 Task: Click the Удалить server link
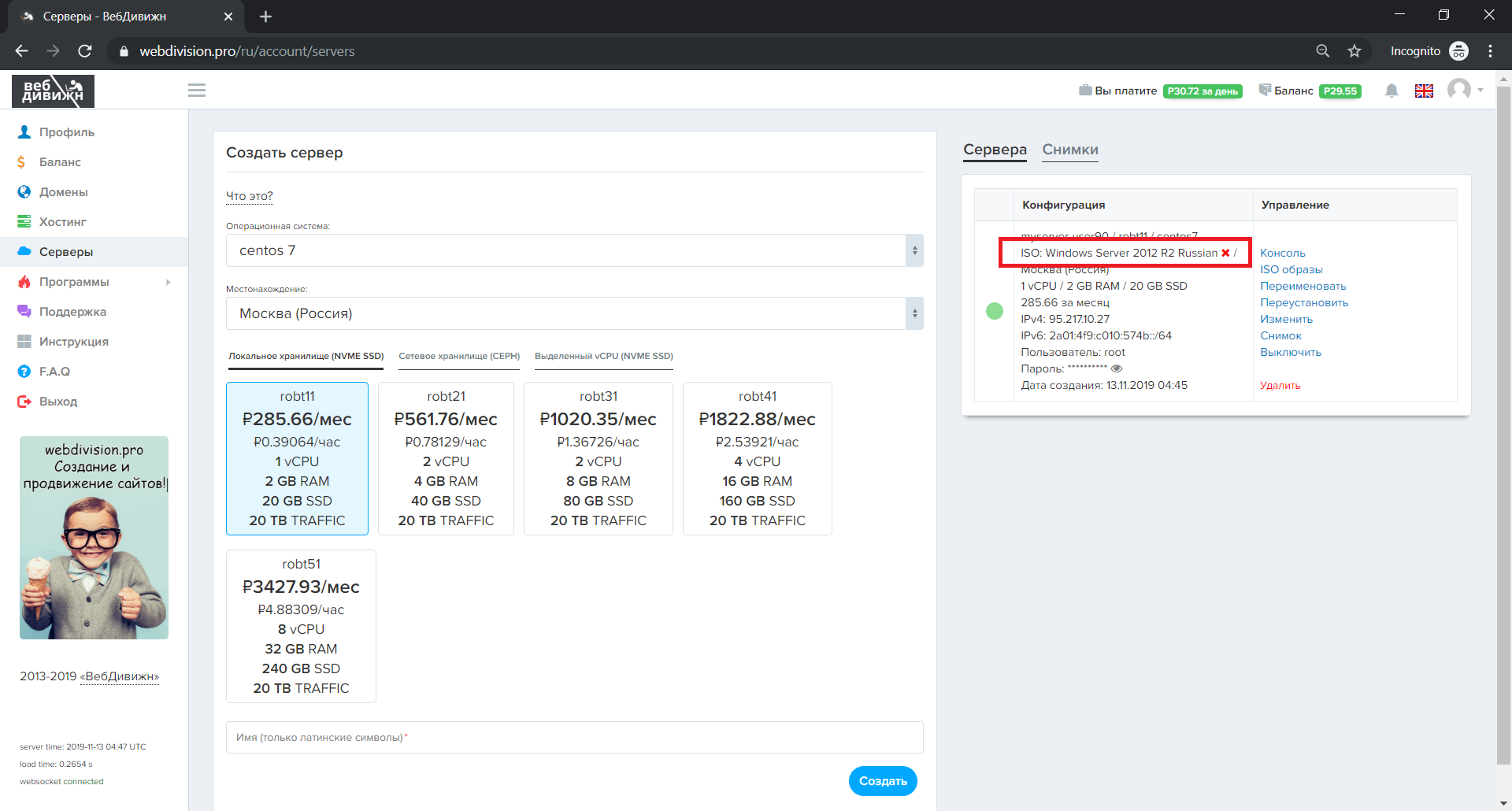click(1280, 385)
